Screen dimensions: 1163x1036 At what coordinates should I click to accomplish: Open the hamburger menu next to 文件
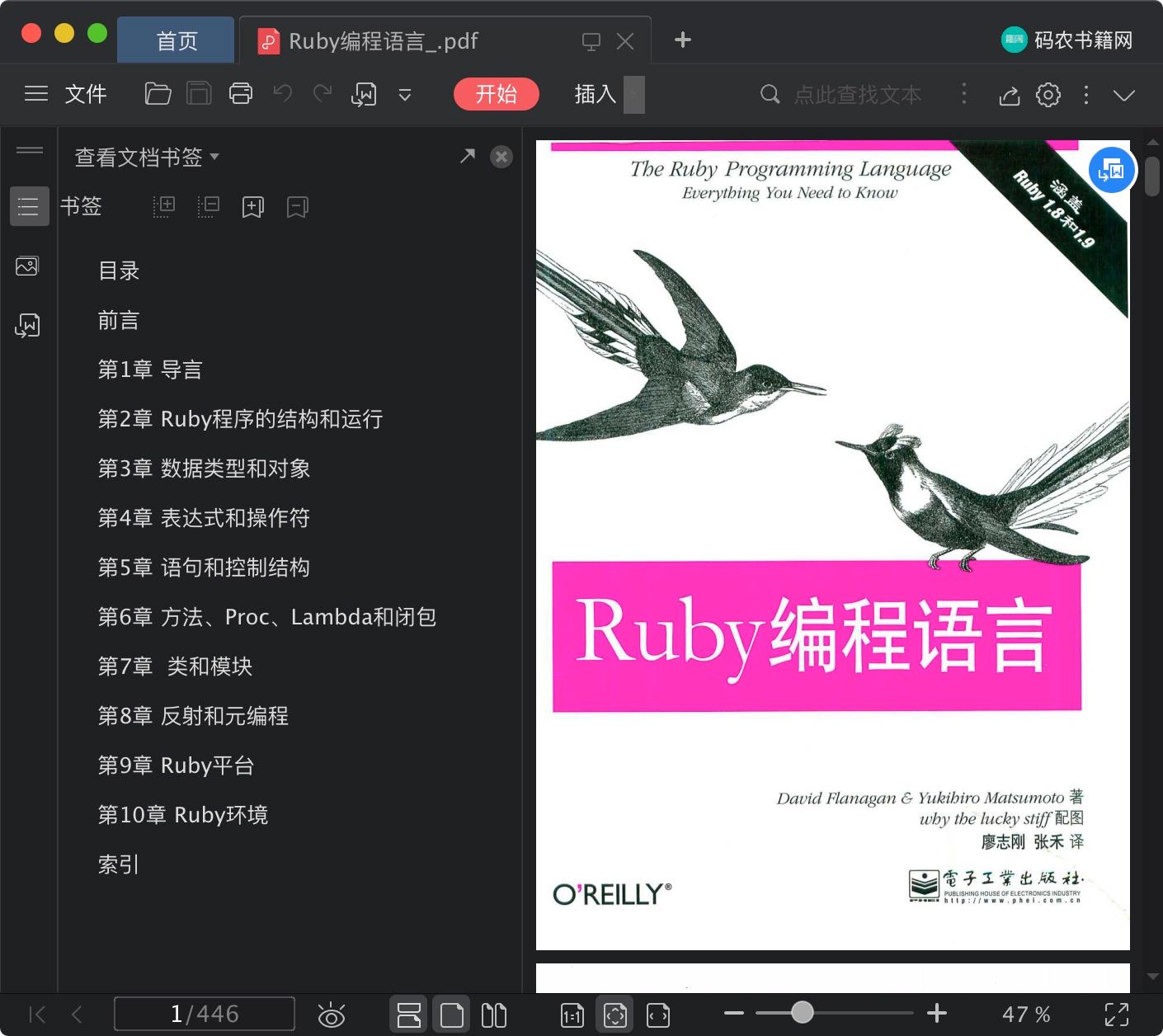(x=35, y=94)
